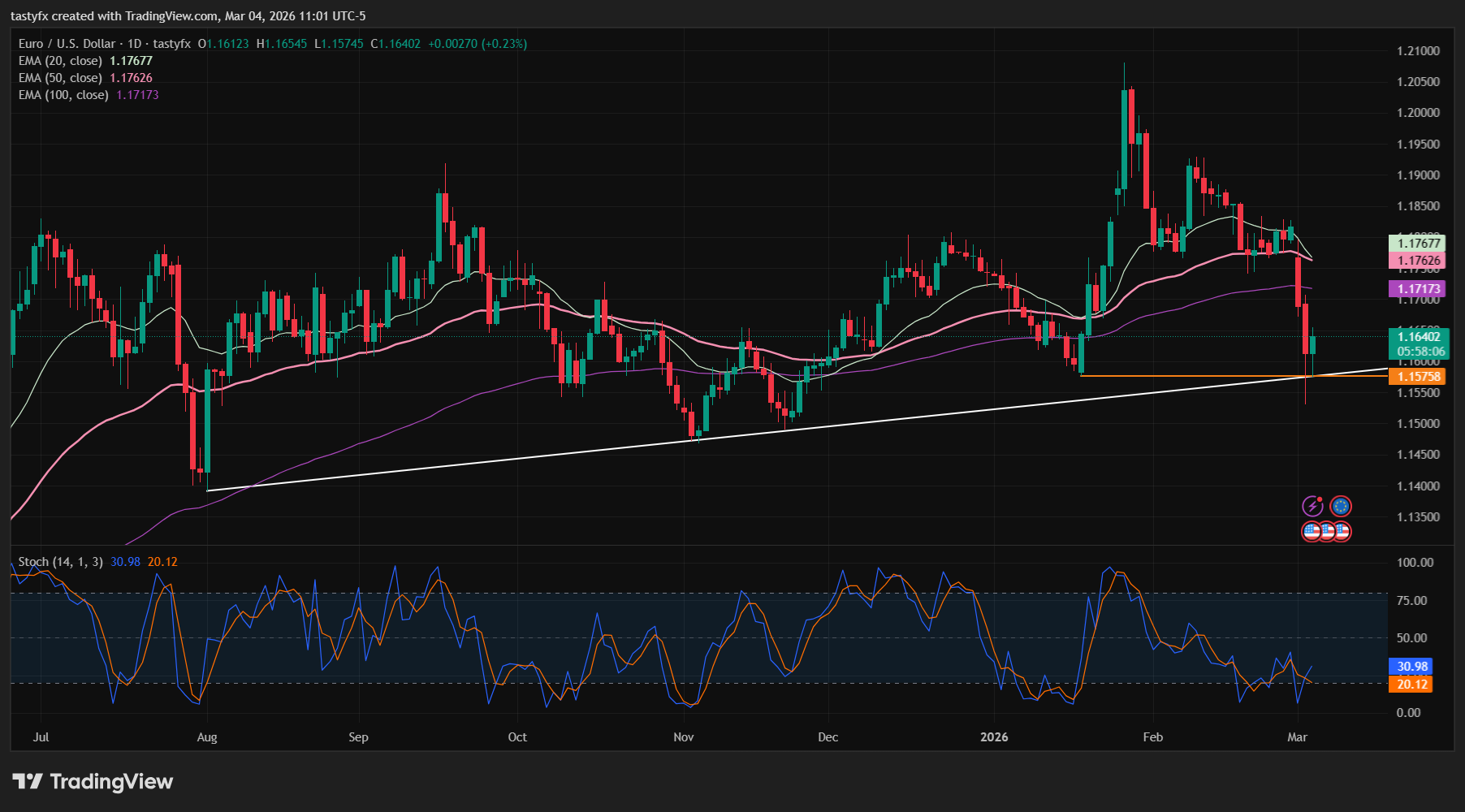Click the middle U.S. flag event marker
Viewport: 1465px width, 812px height.
(1327, 532)
